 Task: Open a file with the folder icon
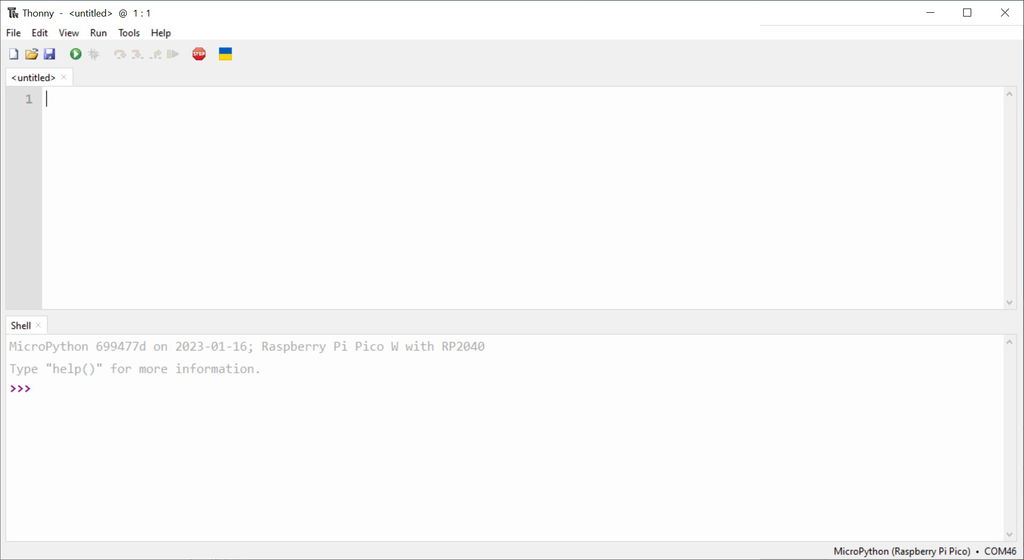click(x=31, y=54)
